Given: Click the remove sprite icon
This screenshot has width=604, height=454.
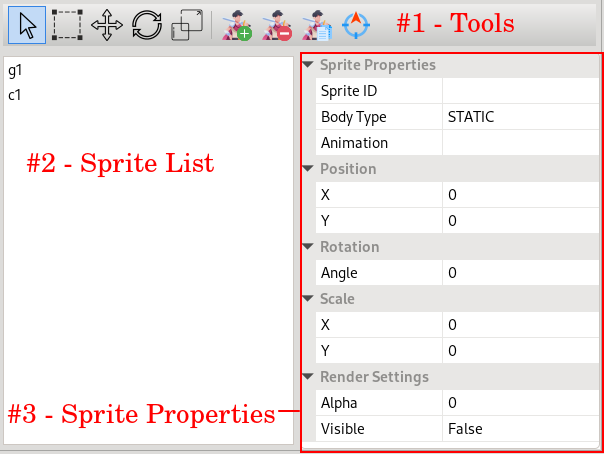Looking at the screenshot, I should point(277,25).
